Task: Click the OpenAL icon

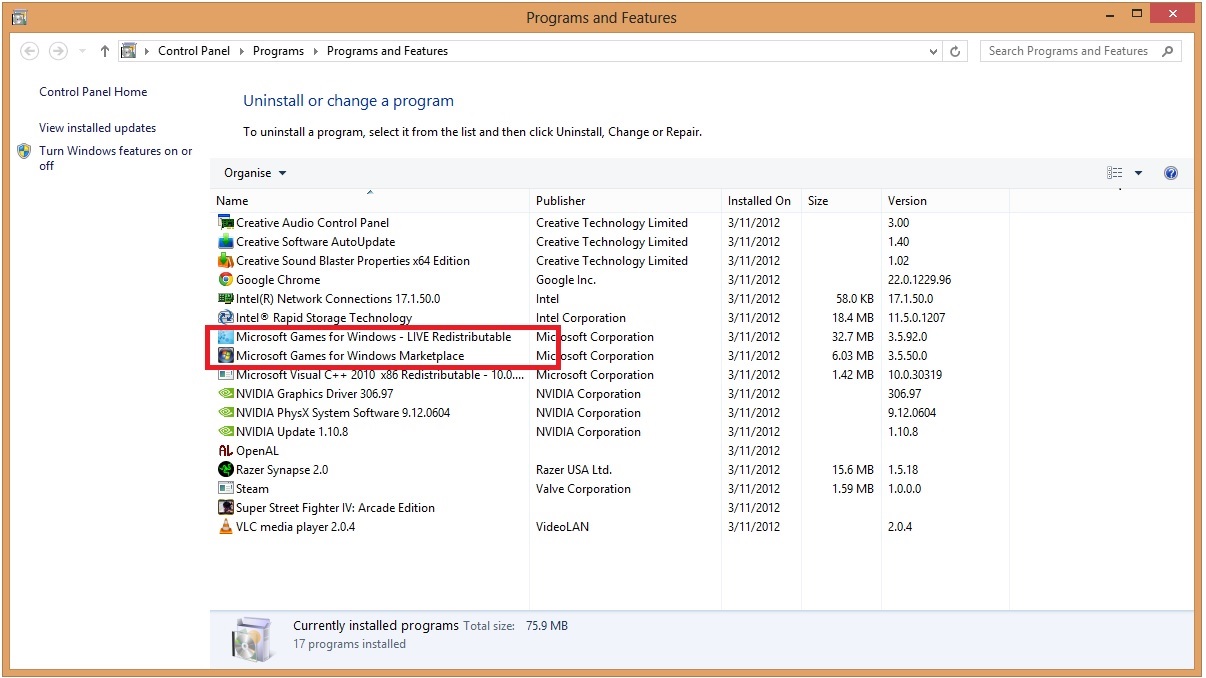Action: point(225,451)
